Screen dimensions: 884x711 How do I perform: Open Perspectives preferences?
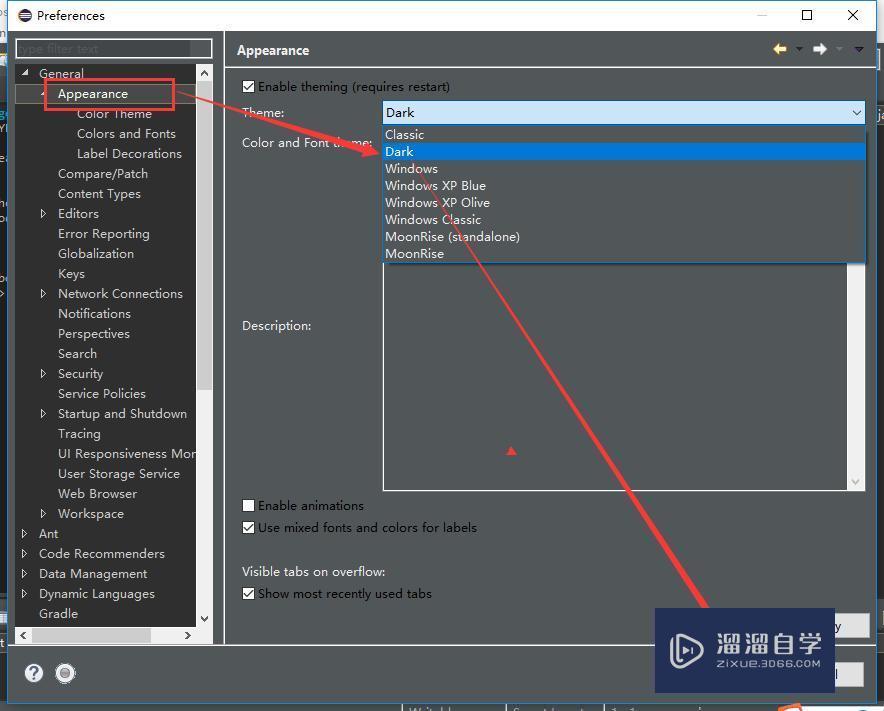(x=94, y=334)
